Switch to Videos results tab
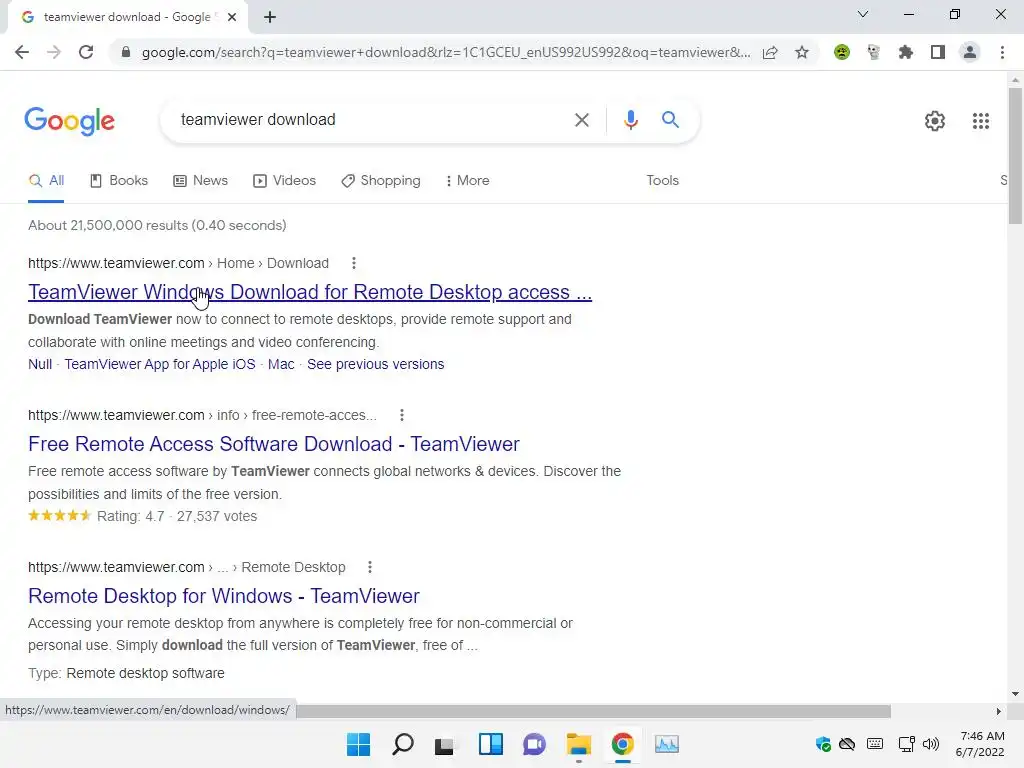The width and height of the screenshot is (1024, 768). pos(285,181)
